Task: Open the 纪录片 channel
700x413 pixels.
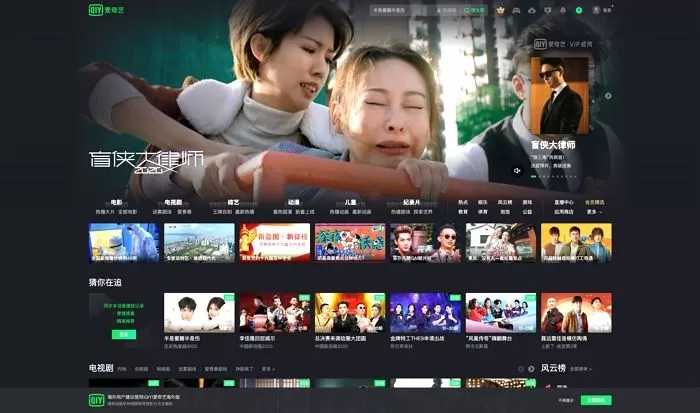Action: click(412, 202)
